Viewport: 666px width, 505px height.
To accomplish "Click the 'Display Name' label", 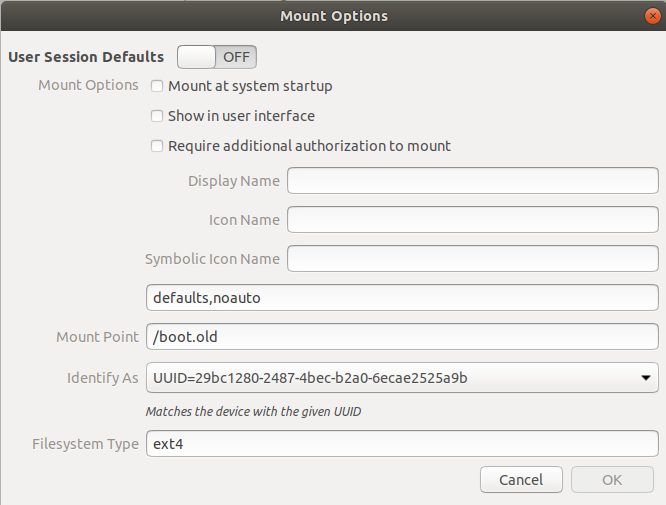I will point(234,181).
